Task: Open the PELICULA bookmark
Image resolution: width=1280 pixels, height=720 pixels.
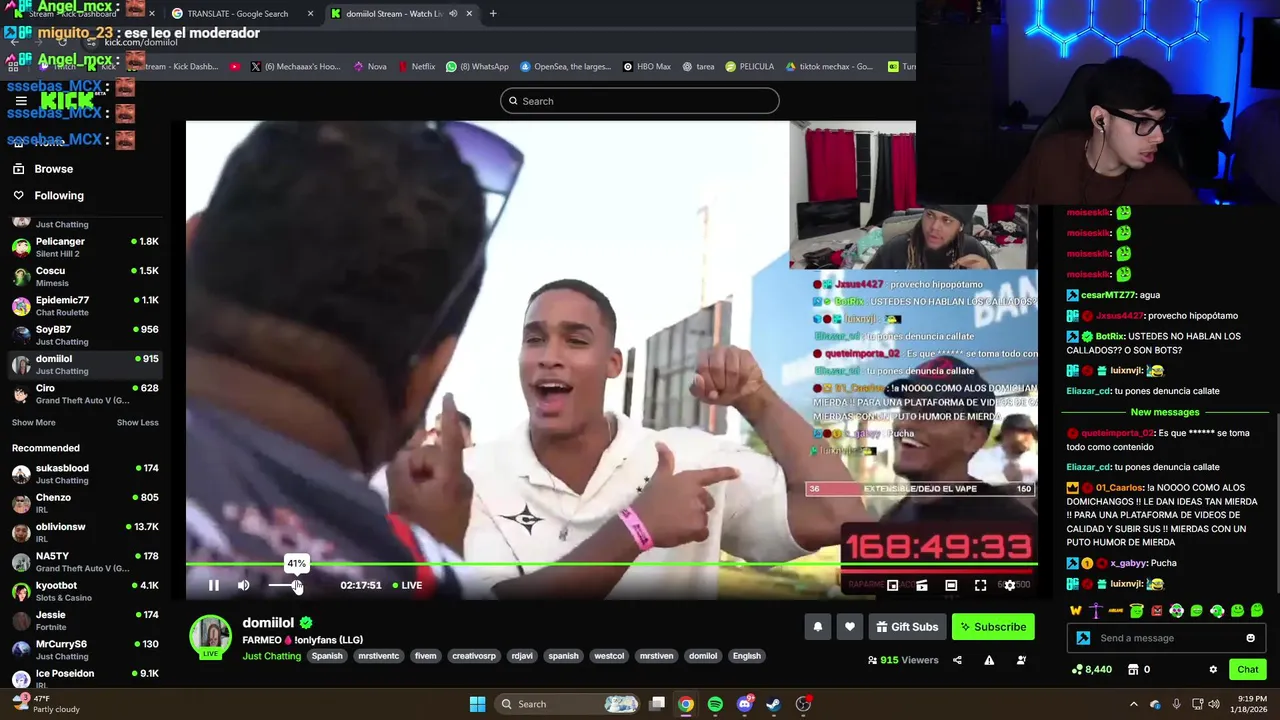Action: pyautogui.click(x=750, y=67)
